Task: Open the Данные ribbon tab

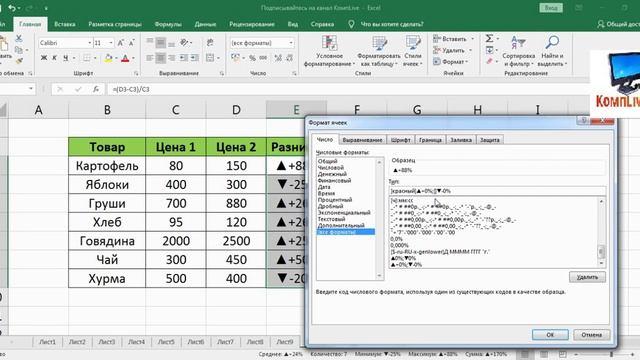Action: point(205,24)
